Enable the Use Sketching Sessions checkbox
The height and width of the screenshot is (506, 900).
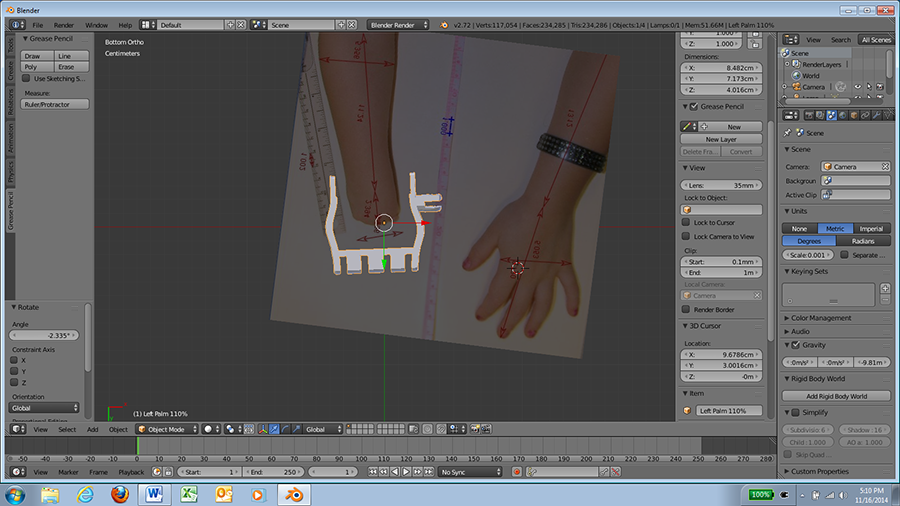(26, 78)
